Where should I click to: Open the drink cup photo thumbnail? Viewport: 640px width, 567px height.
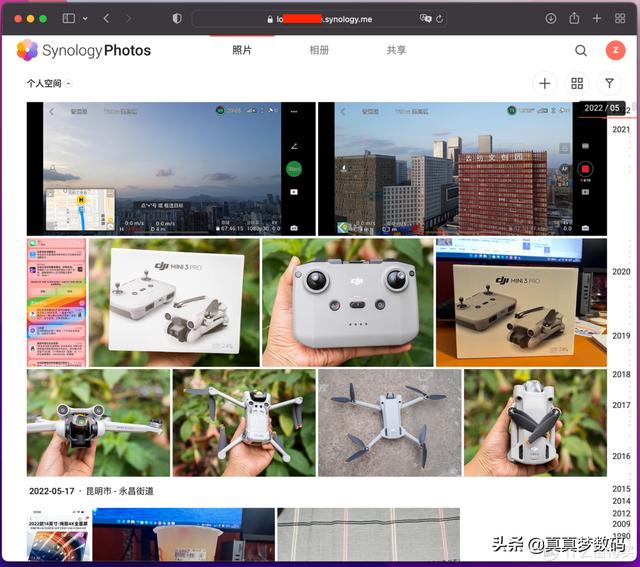[184, 534]
